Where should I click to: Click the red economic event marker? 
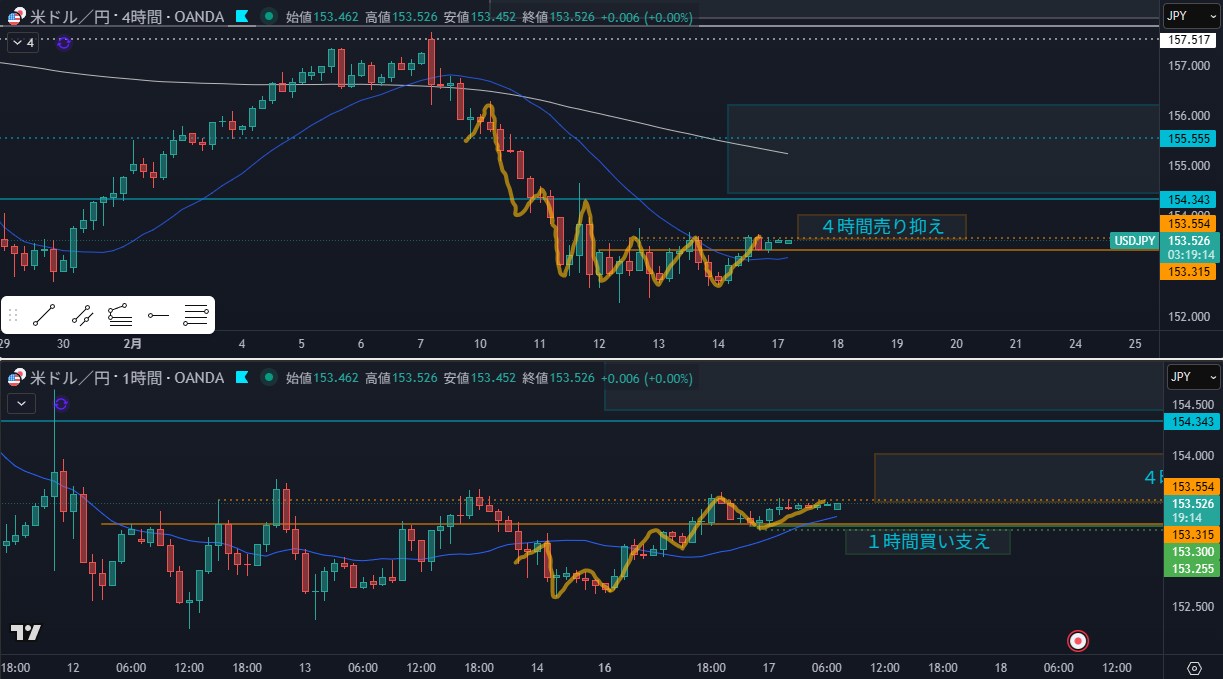(x=1078, y=641)
